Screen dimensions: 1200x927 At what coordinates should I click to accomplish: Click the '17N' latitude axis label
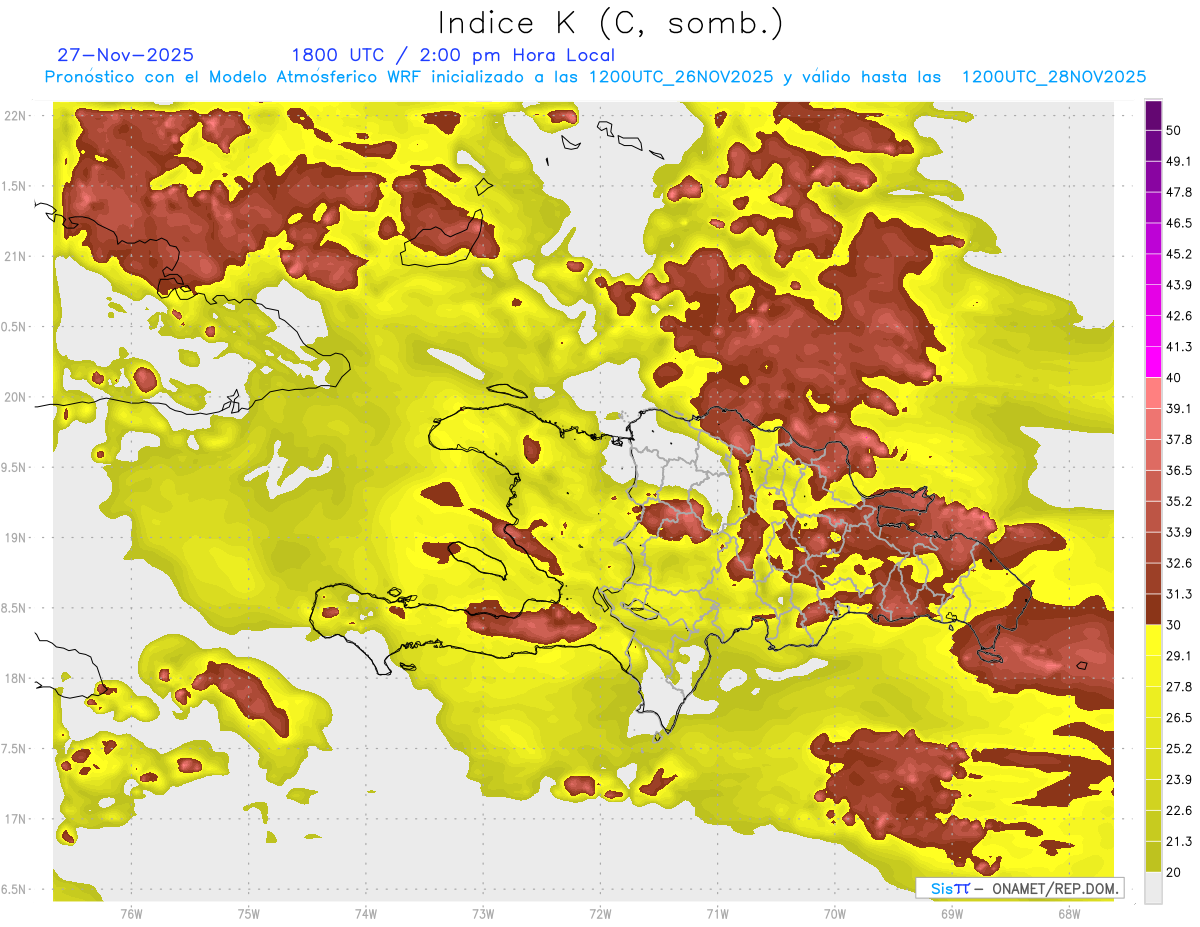coord(15,819)
